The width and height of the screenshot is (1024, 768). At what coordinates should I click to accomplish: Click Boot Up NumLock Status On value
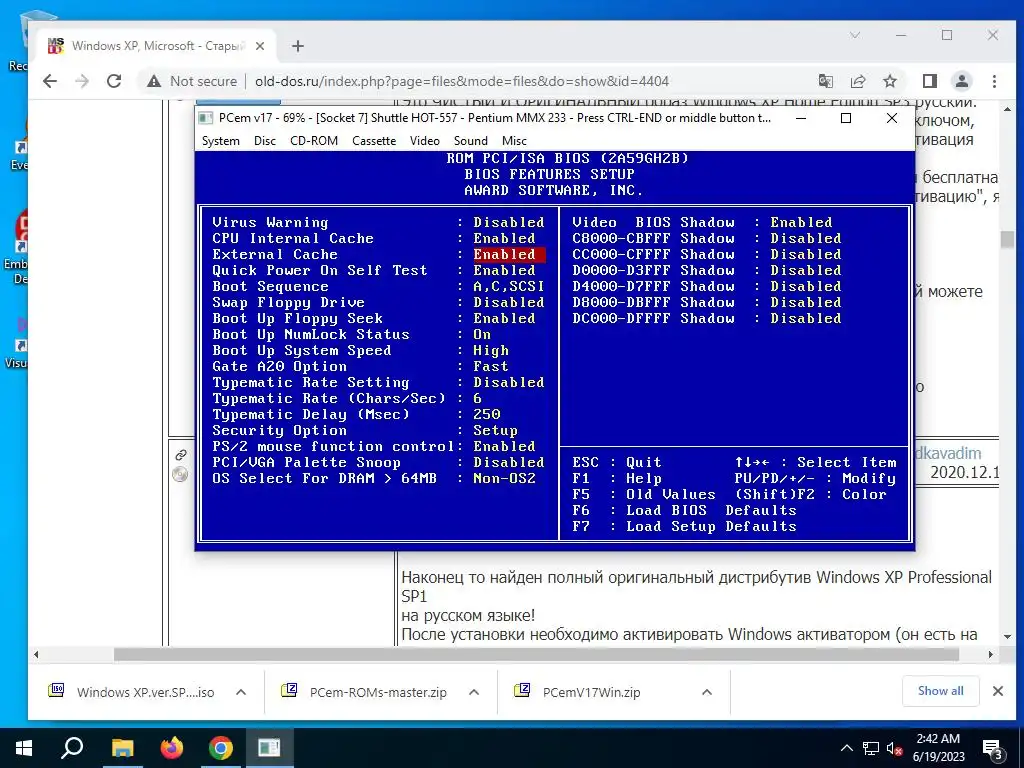pos(482,334)
